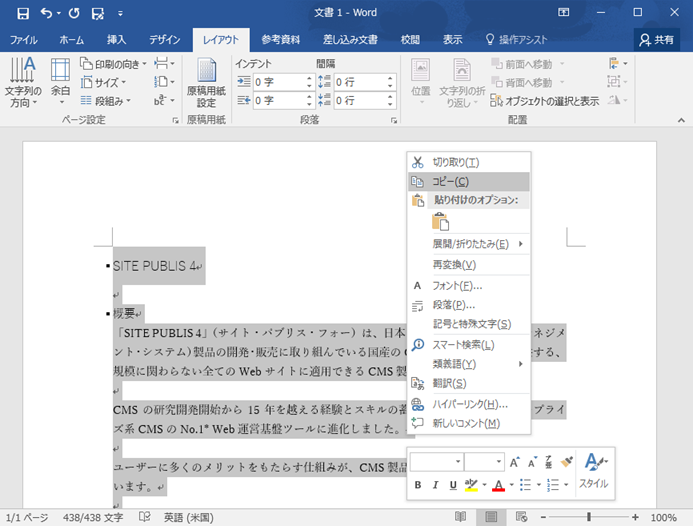693x526 pixels.
Task: Open mini toolbar font size combo box
Action: [x=484, y=462]
